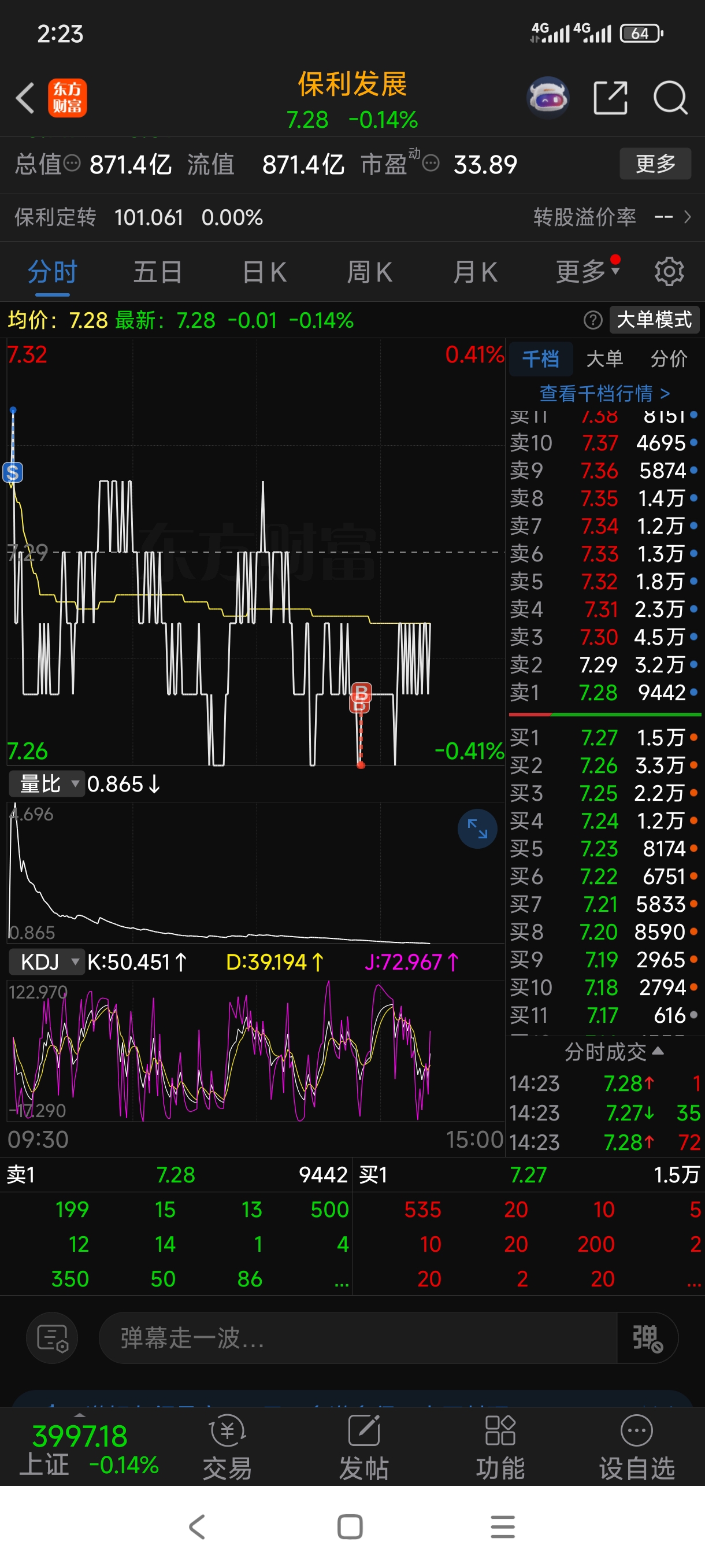Tap the 更多 button beside 市盈
705x1568 pixels.
(655, 163)
